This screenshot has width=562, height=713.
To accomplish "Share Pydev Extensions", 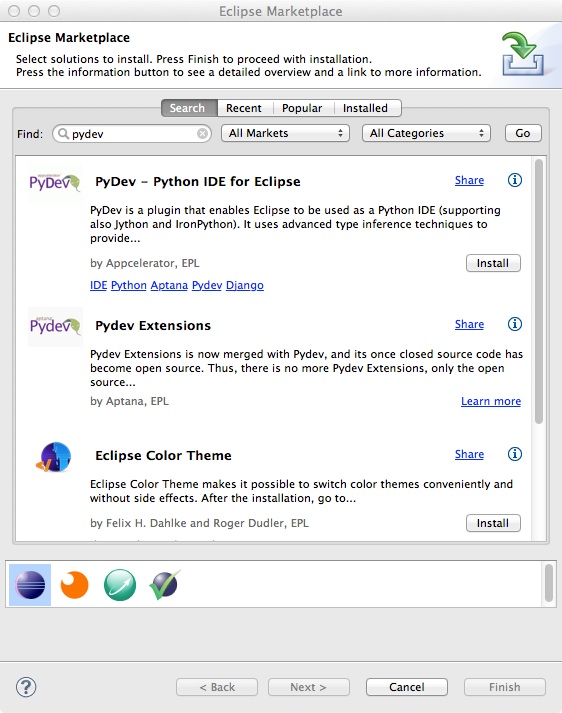I will [469, 325].
